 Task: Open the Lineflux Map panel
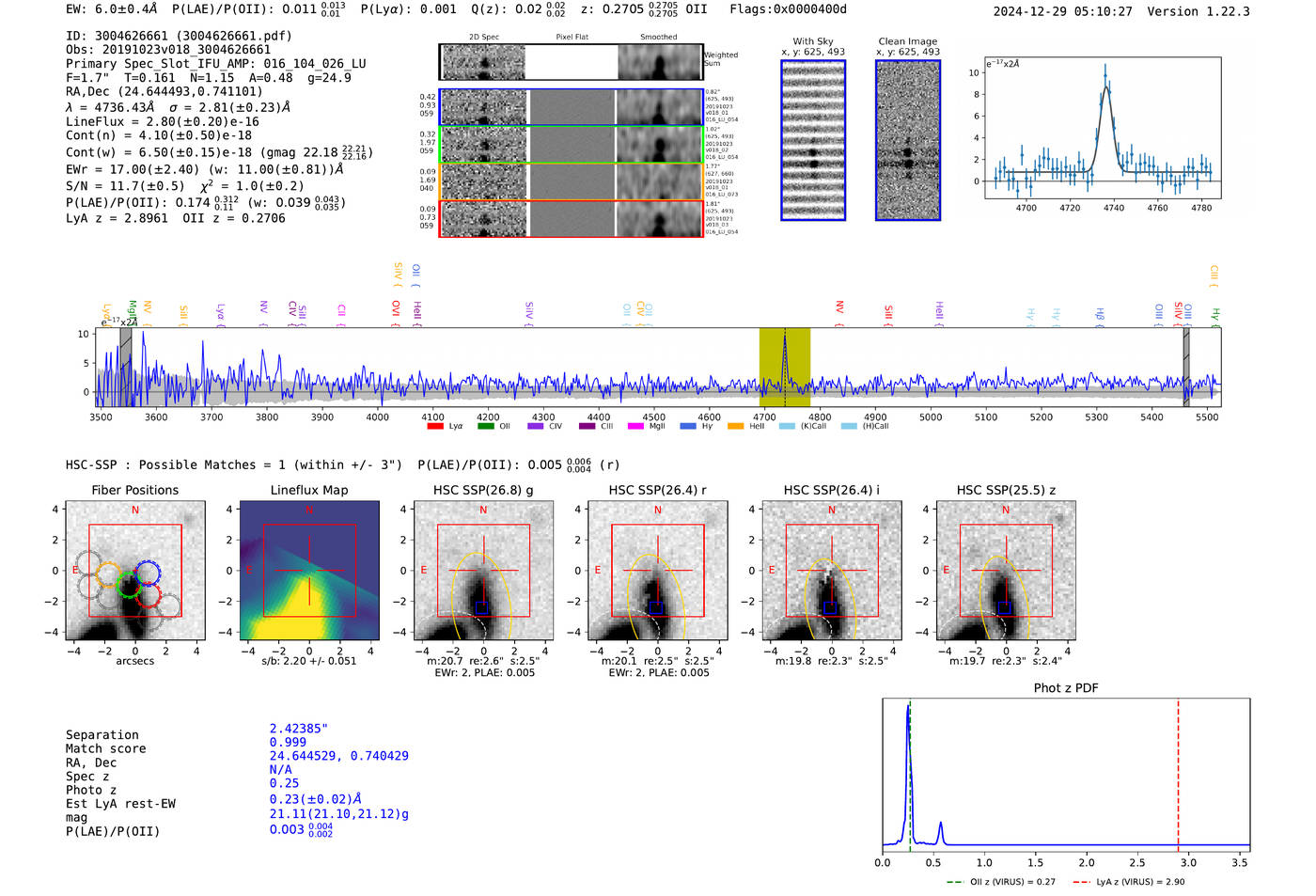[x=309, y=571]
